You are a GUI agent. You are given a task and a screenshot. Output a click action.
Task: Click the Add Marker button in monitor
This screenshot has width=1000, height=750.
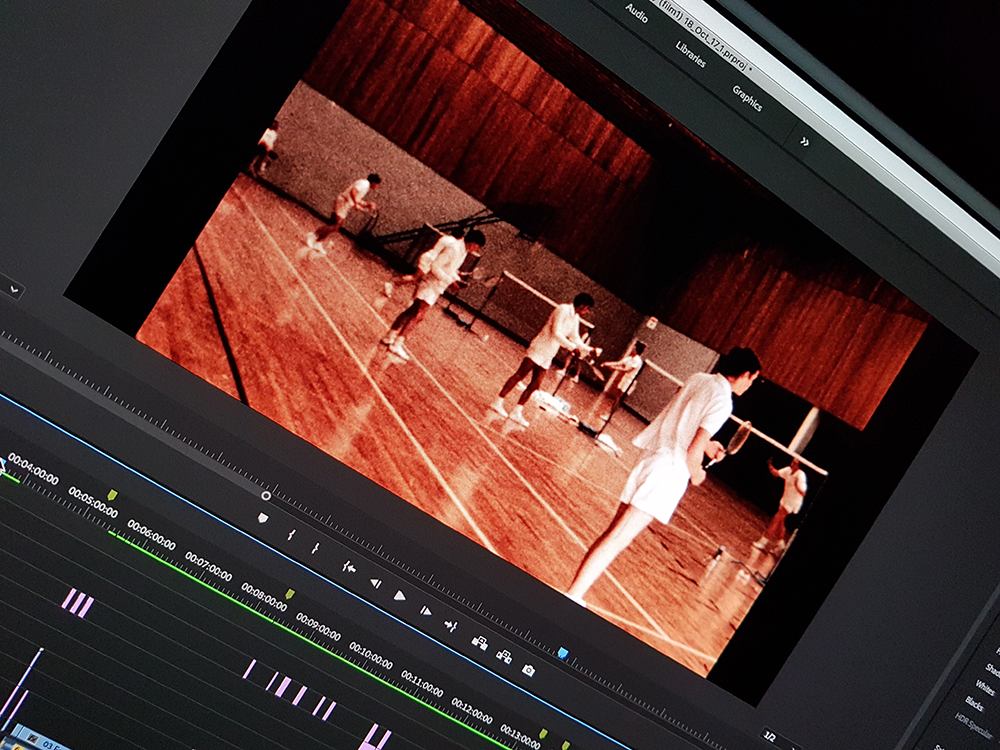pos(263,518)
